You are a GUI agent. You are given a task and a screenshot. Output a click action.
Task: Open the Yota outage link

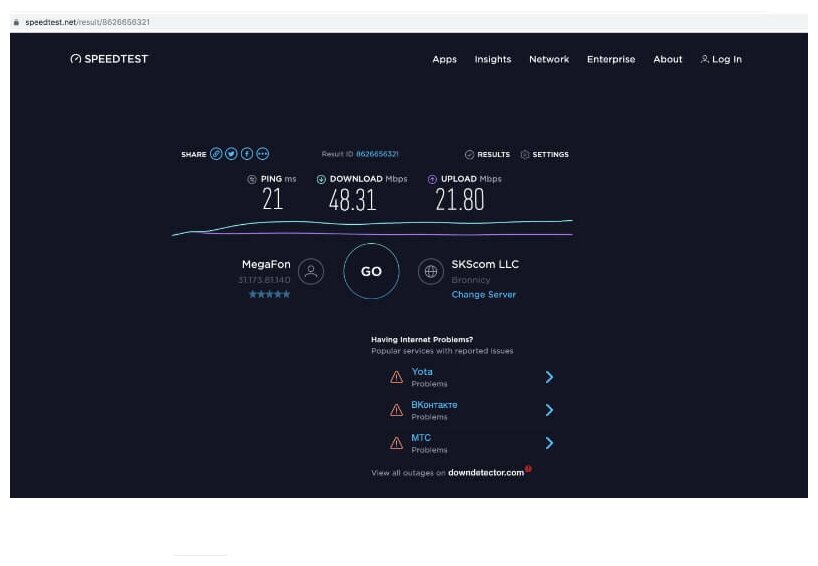(422, 371)
